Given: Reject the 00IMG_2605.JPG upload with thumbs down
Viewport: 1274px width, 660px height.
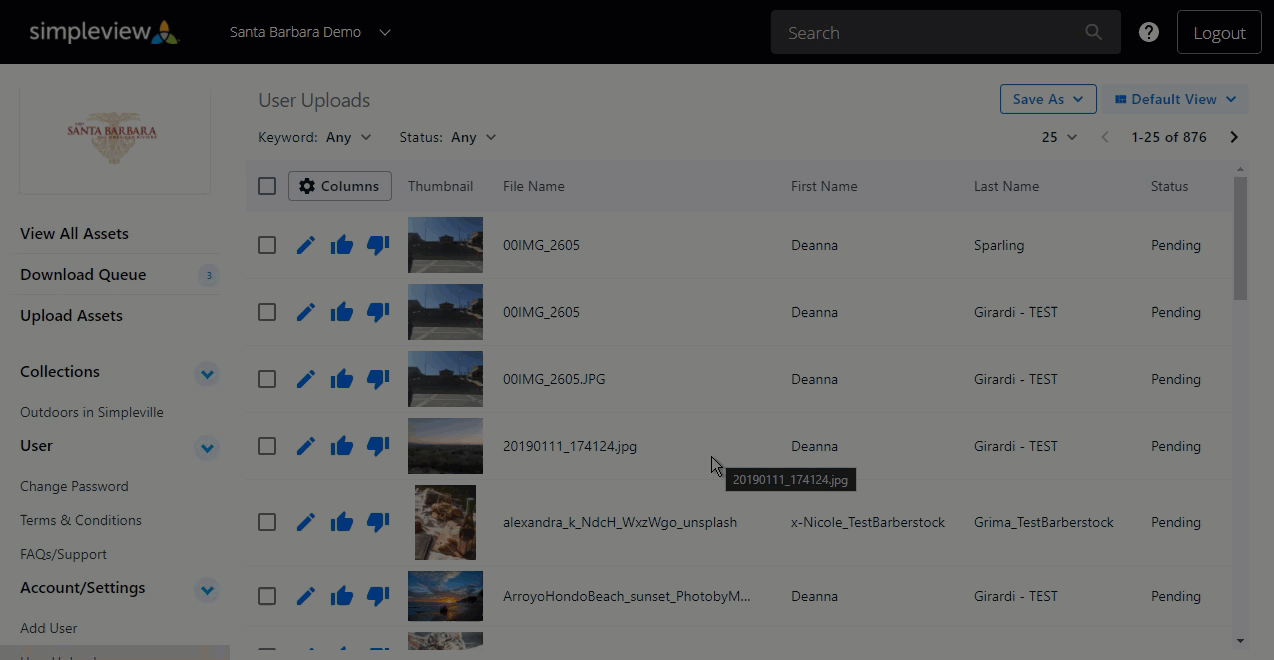Looking at the screenshot, I should coord(378,379).
